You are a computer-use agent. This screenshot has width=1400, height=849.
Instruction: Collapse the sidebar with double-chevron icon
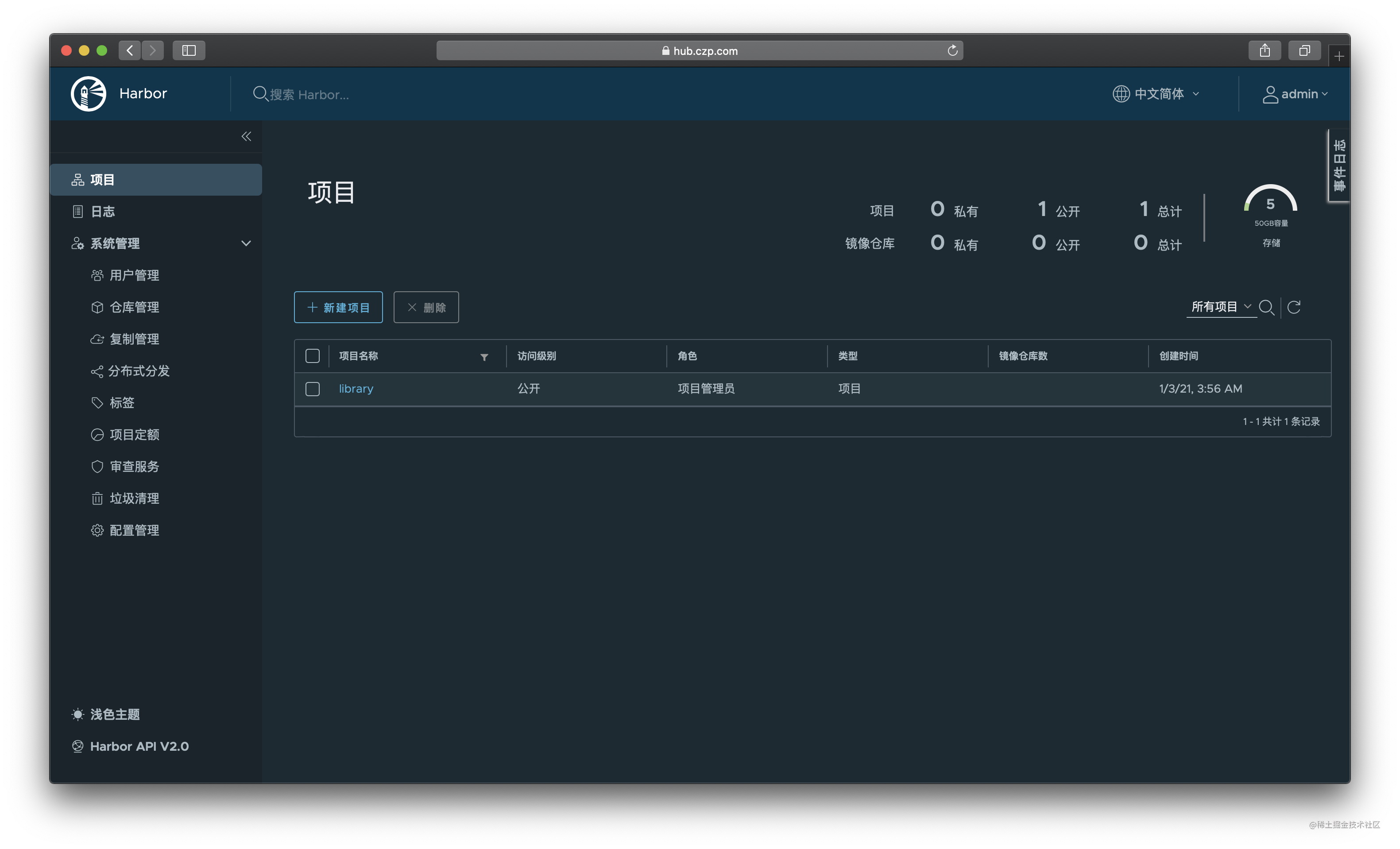pyautogui.click(x=246, y=136)
